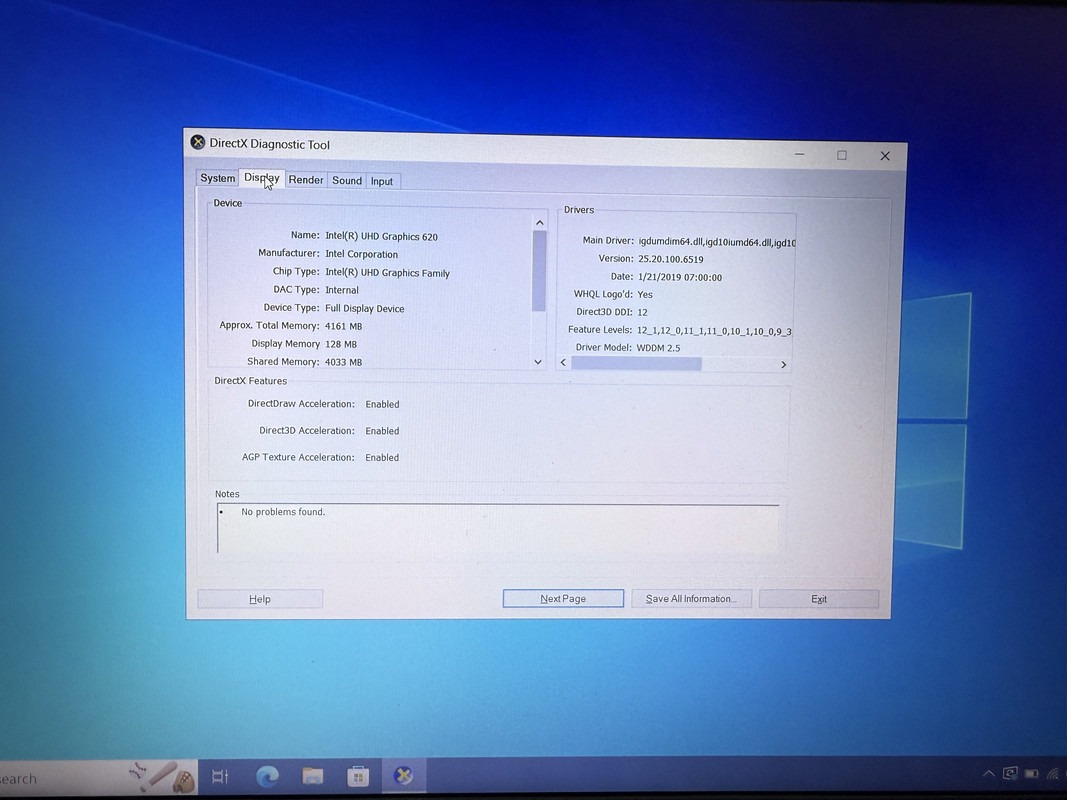The height and width of the screenshot is (800, 1067).
Task: Click Device list scroll down arrow
Action: (x=538, y=362)
